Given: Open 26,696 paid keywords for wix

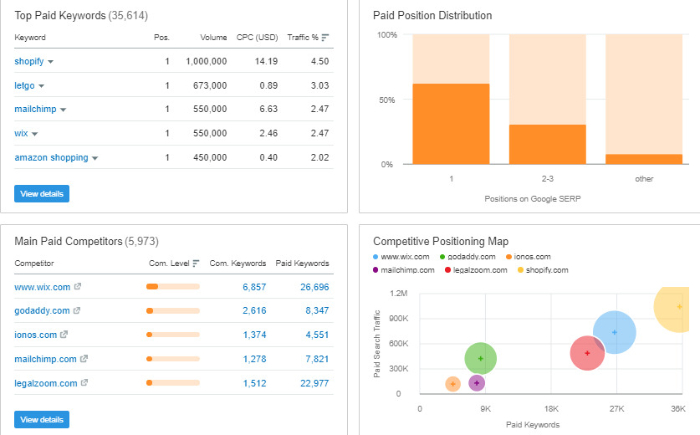Looking at the screenshot, I should (x=315, y=287).
